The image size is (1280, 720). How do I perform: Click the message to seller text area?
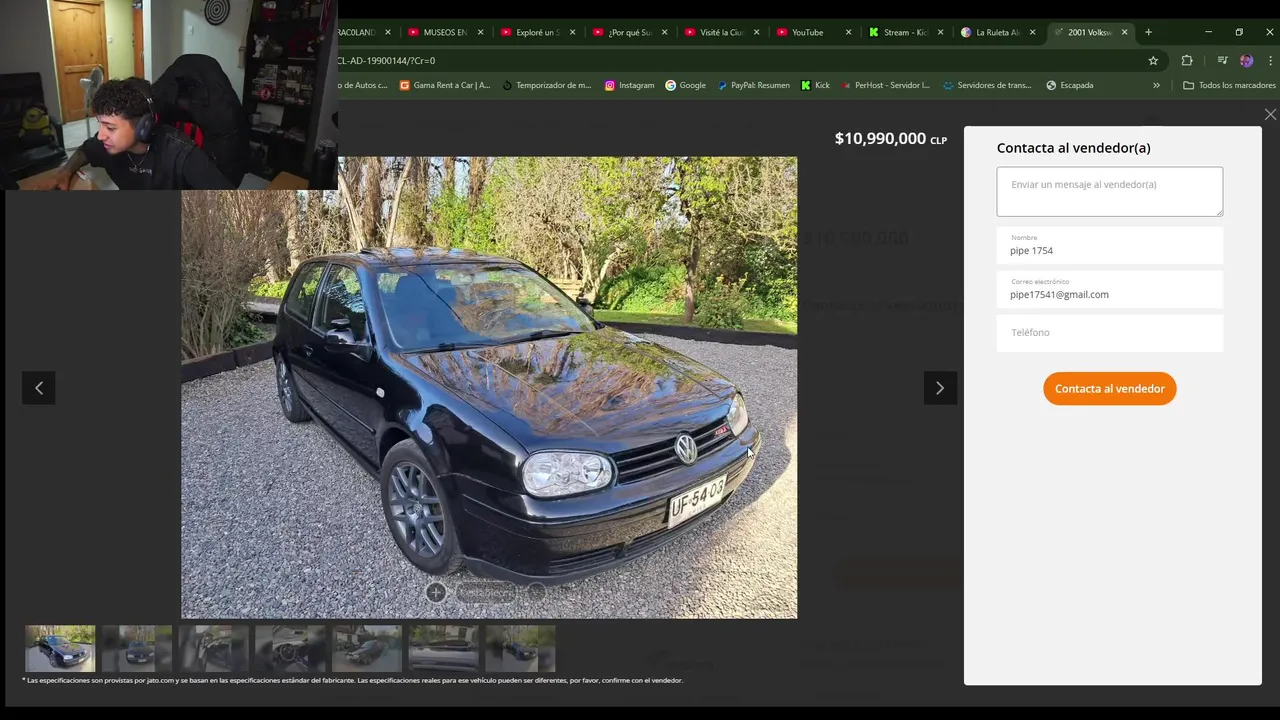pos(1109,191)
